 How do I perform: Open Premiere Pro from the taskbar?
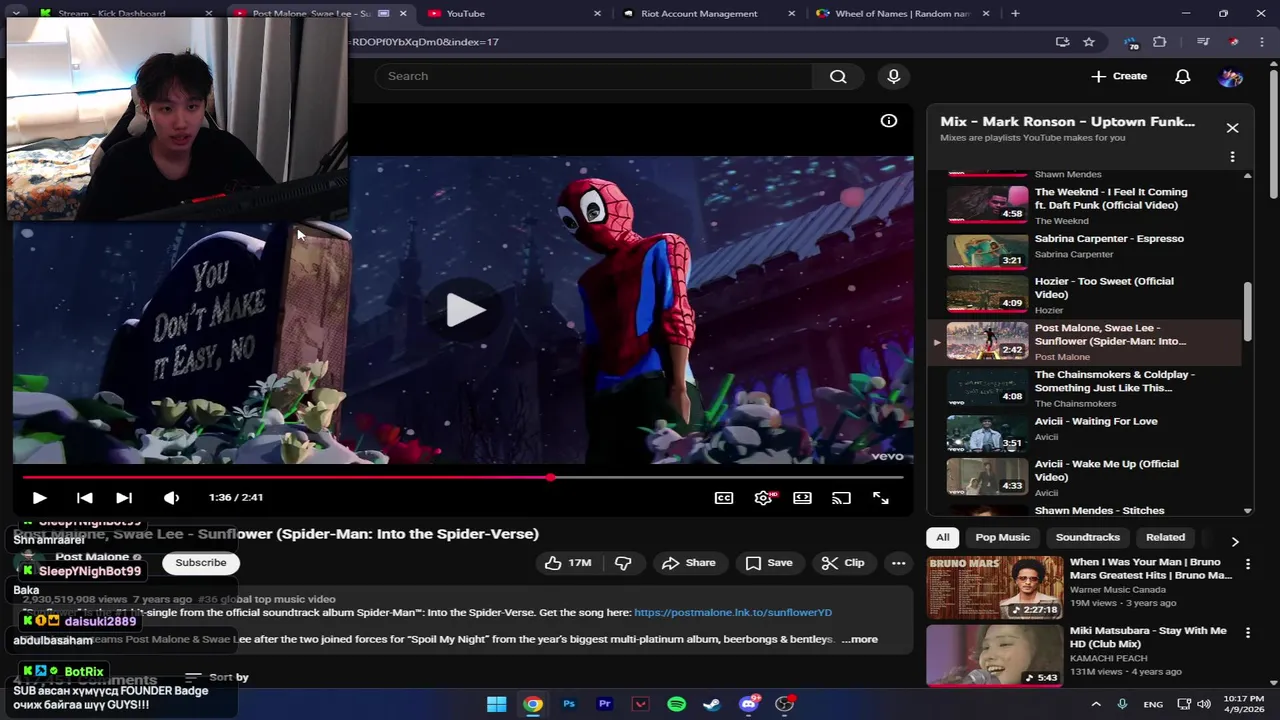(605, 704)
